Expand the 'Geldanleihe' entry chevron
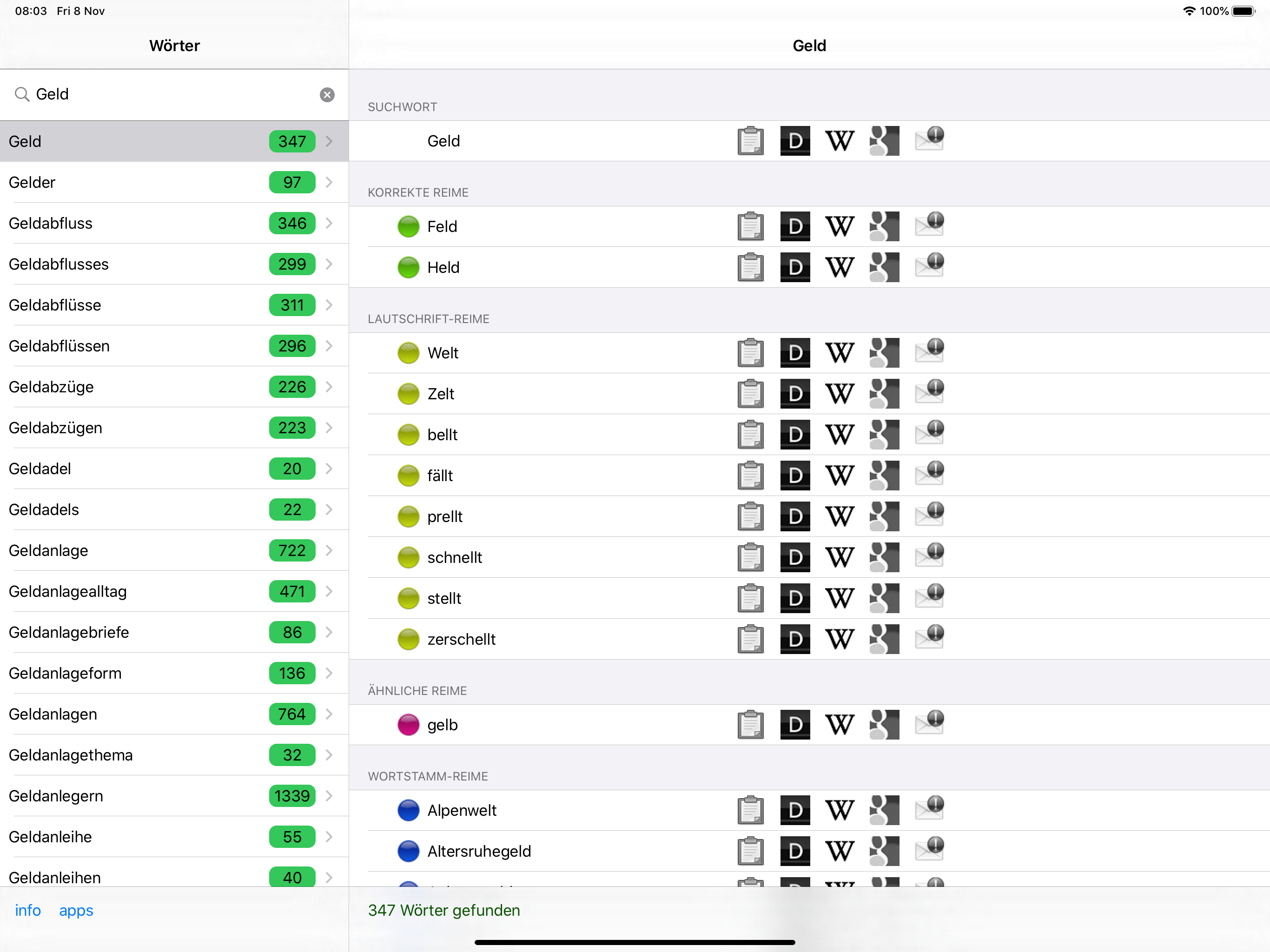Image resolution: width=1270 pixels, height=952 pixels. [329, 837]
